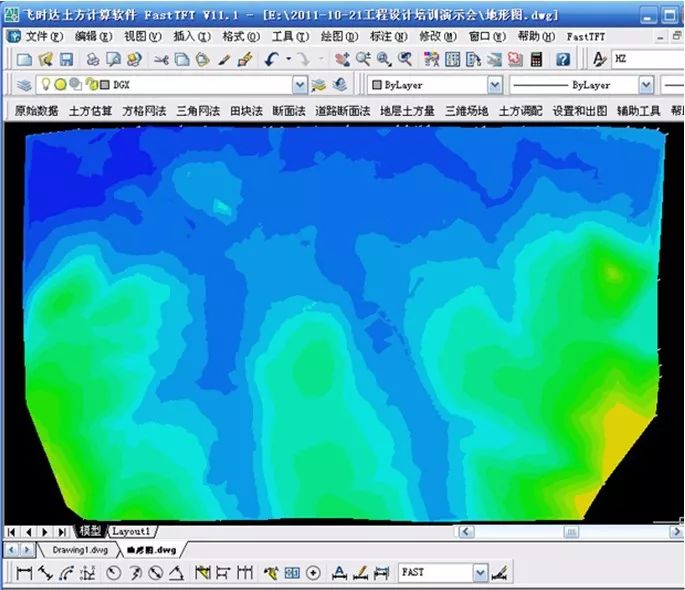Click the ByLayer color swatch square
The width and height of the screenshot is (685, 590).
(x=377, y=85)
